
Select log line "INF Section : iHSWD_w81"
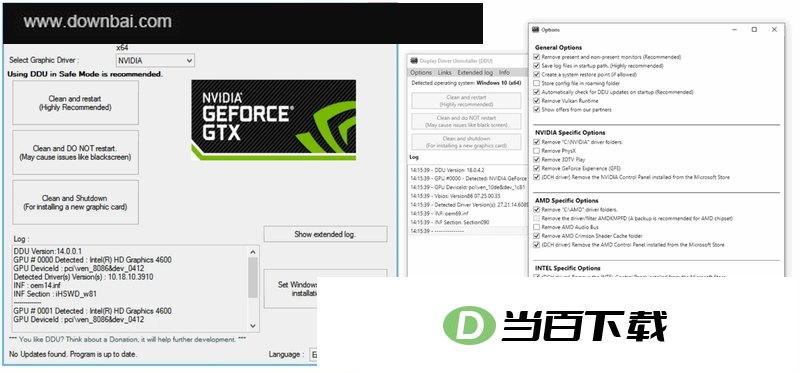[x=55, y=294]
